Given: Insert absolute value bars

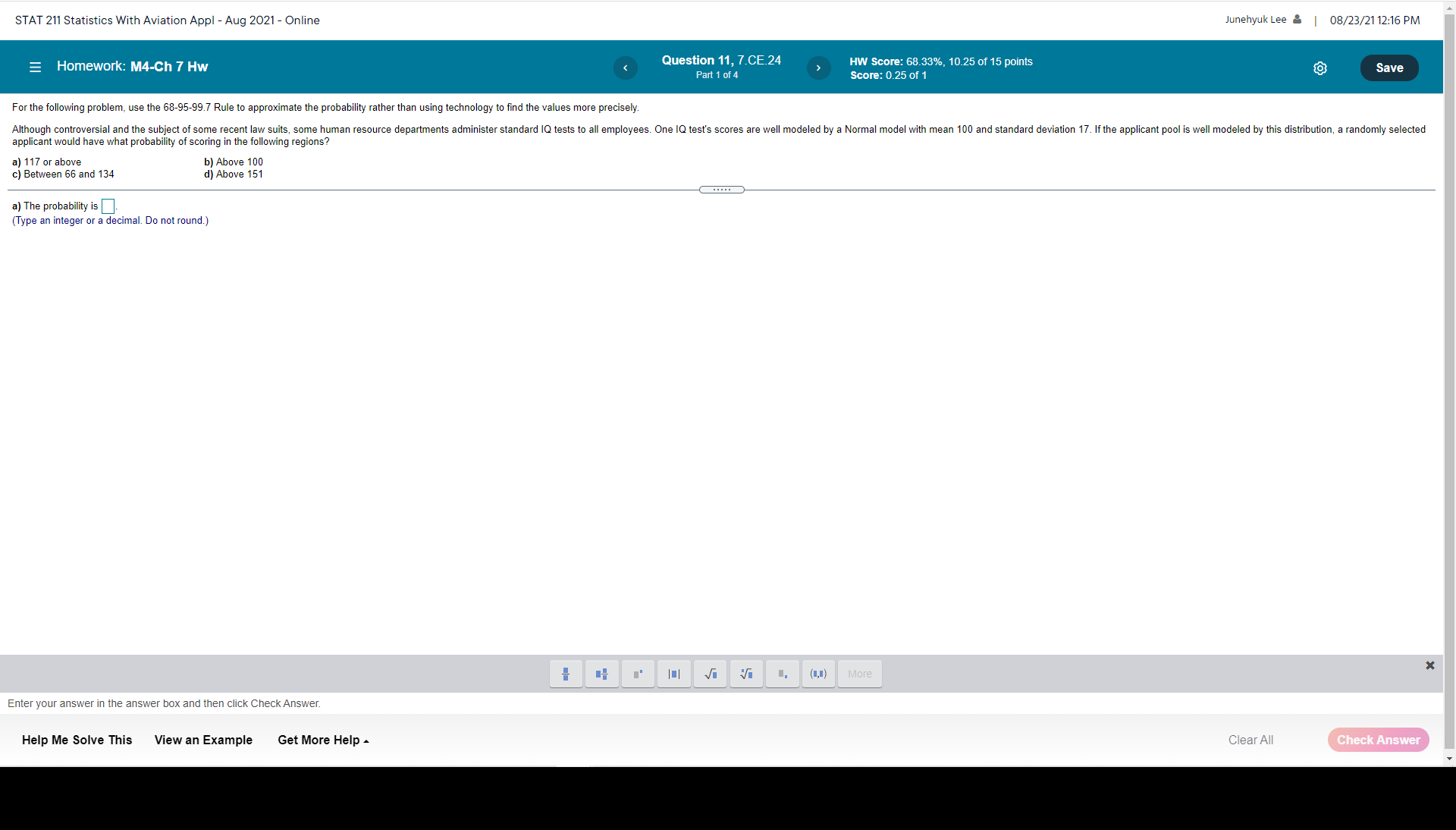Looking at the screenshot, I should 673,674.
